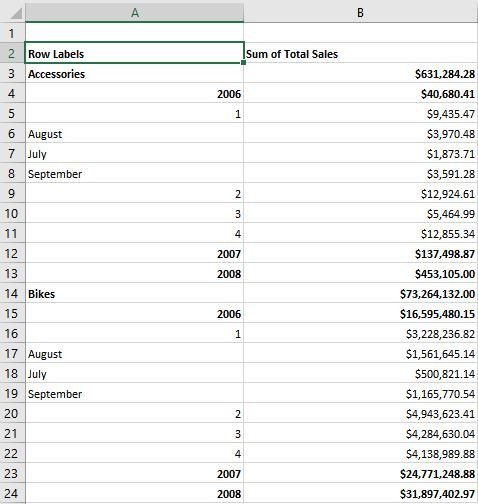Select the Accessories category cell
This screenshot has height=504, width=478.
click(134, 73)
